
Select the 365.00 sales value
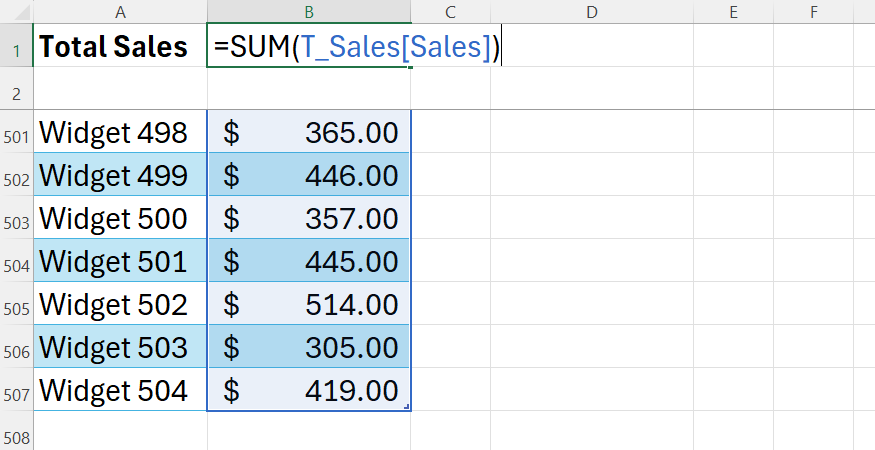coord(309,132)
